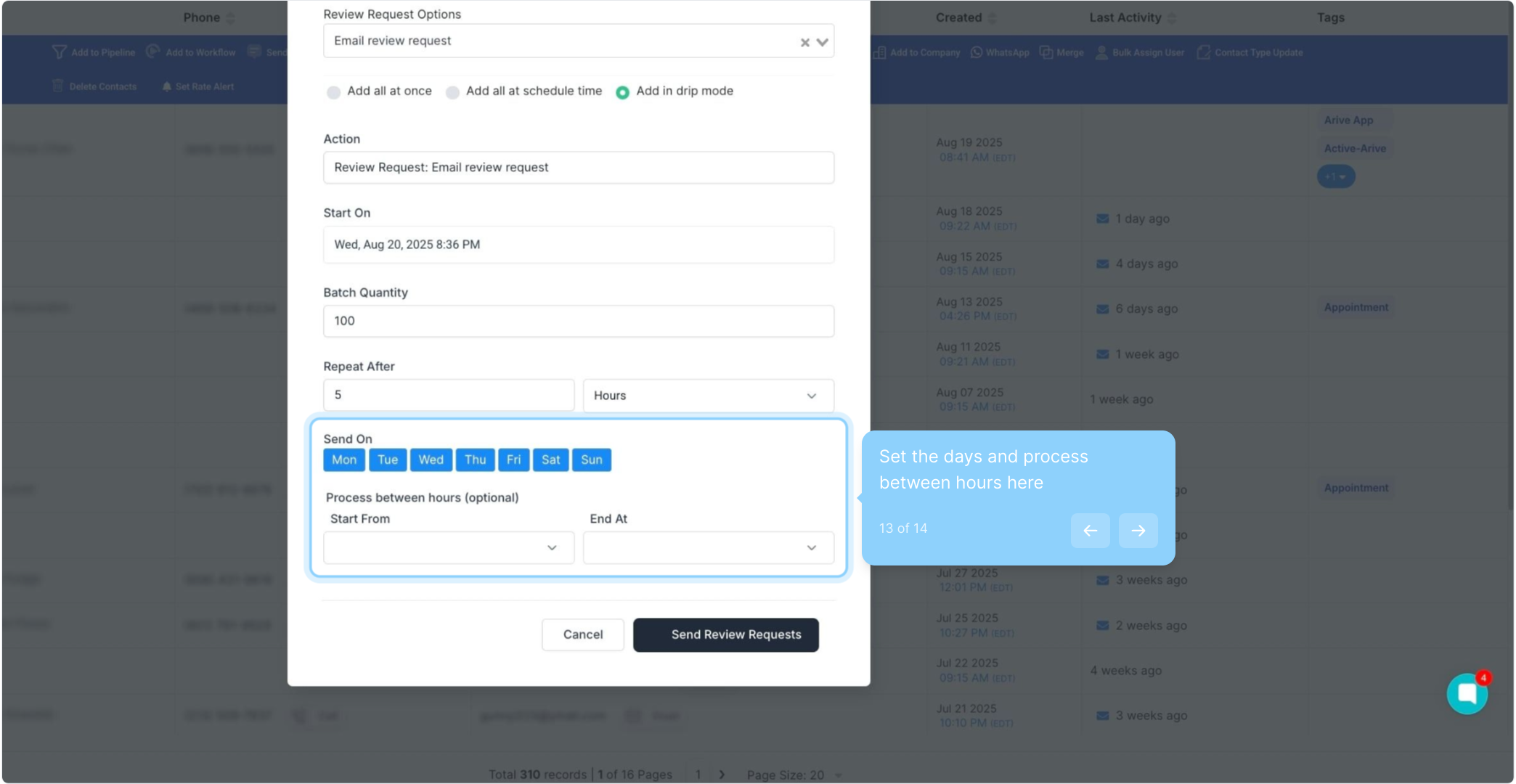Open the chat widget bubble
The width and height of the screenshot is (1516, 784).
pyautogui.click(x=1467, y=694)
